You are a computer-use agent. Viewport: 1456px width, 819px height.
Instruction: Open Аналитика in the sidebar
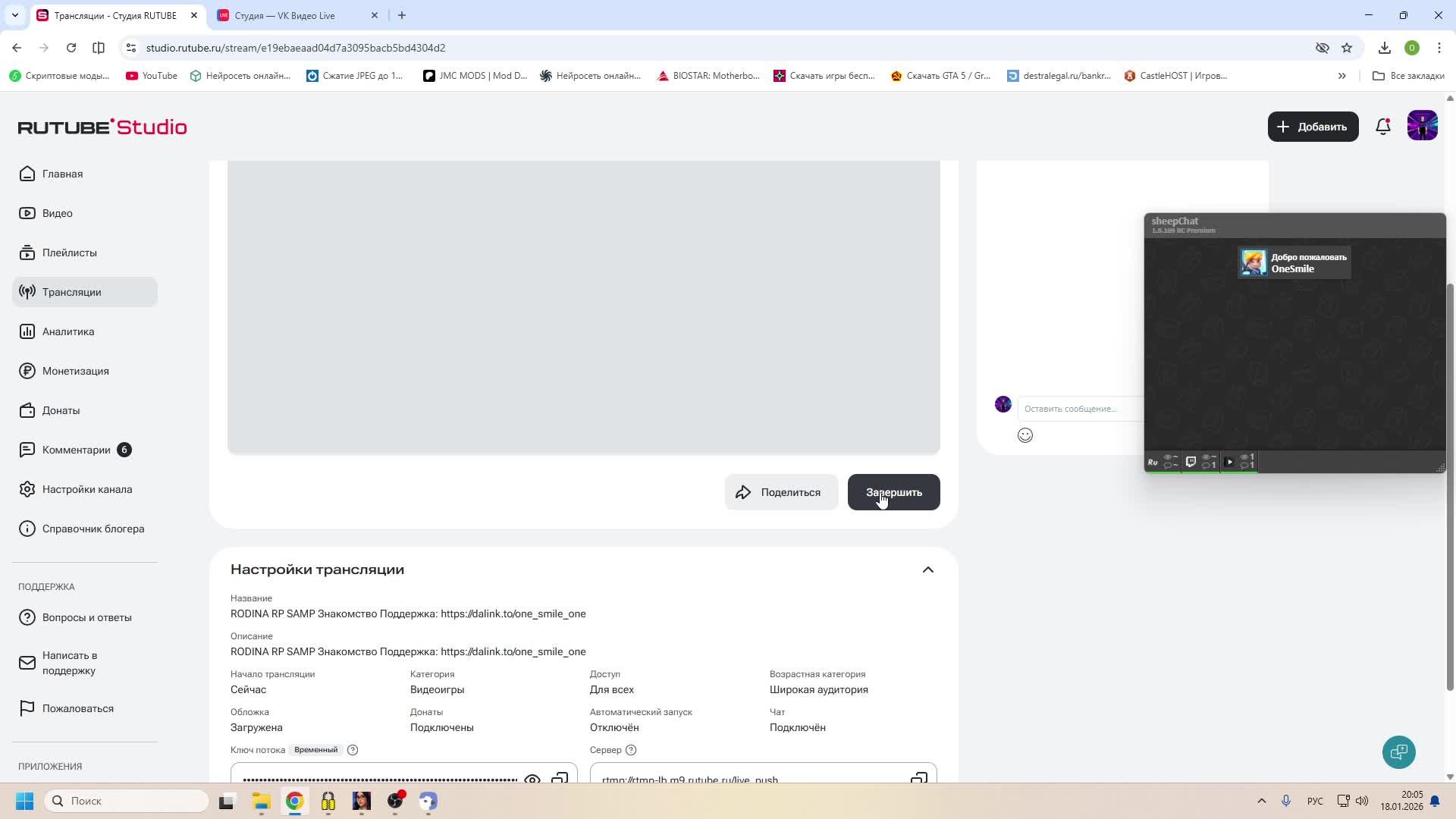click(68, 331)
